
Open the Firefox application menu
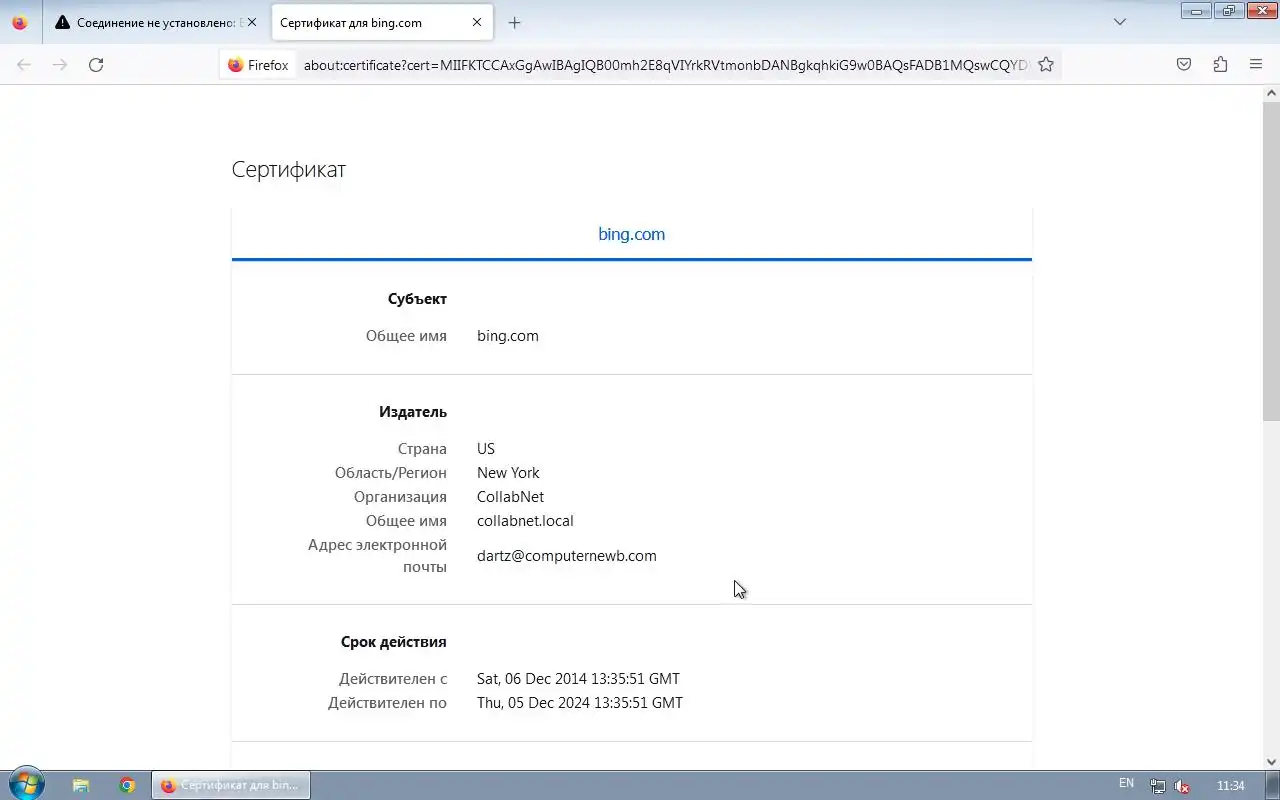click(x=1256, y=65)
